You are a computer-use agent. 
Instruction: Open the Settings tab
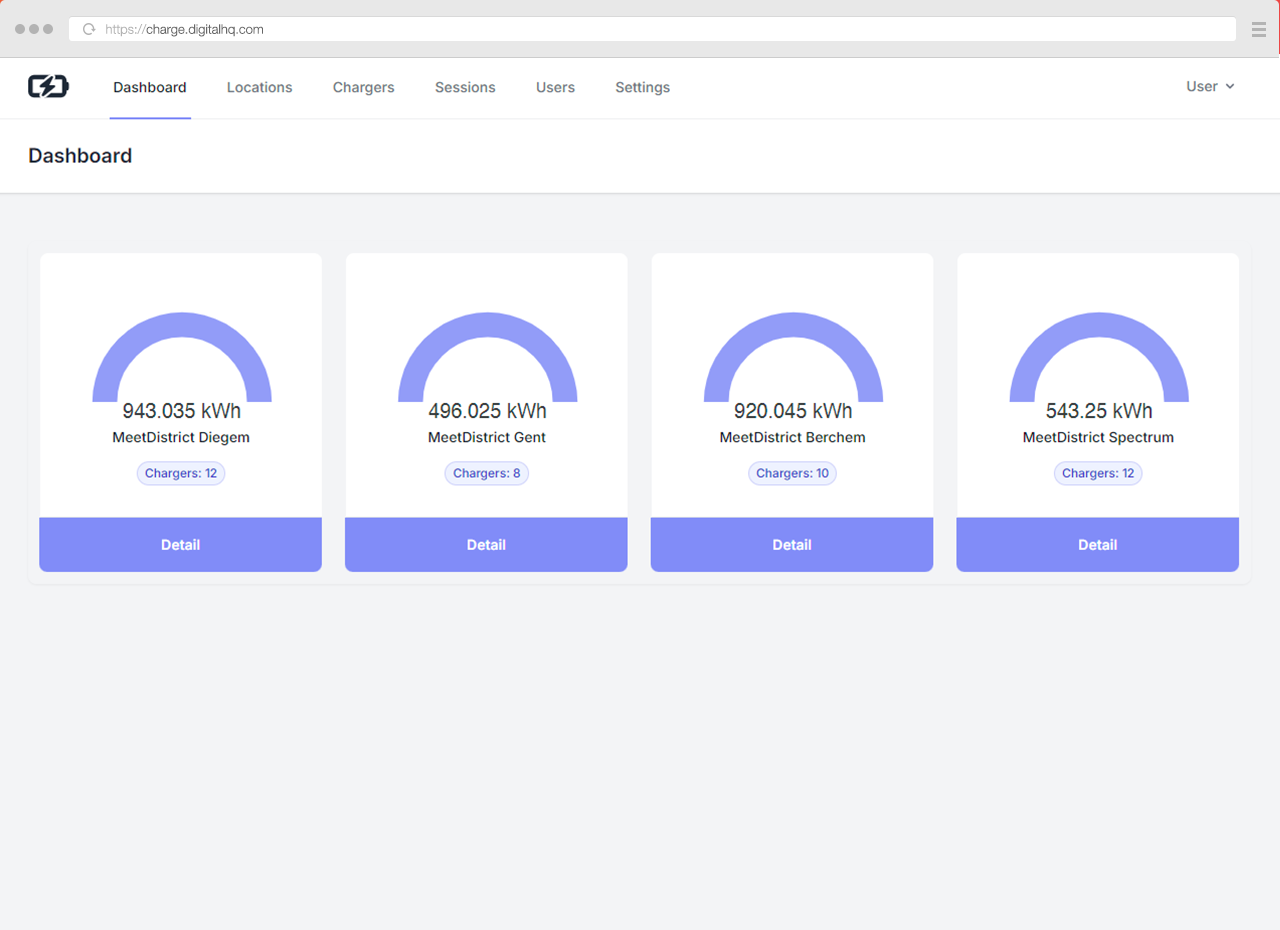pos(642,88)
